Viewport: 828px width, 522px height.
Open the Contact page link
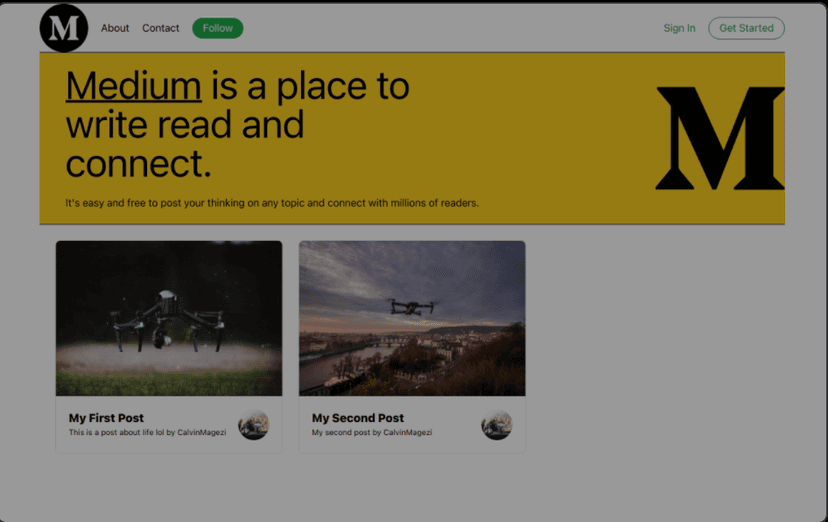click(x=161, y=28)
